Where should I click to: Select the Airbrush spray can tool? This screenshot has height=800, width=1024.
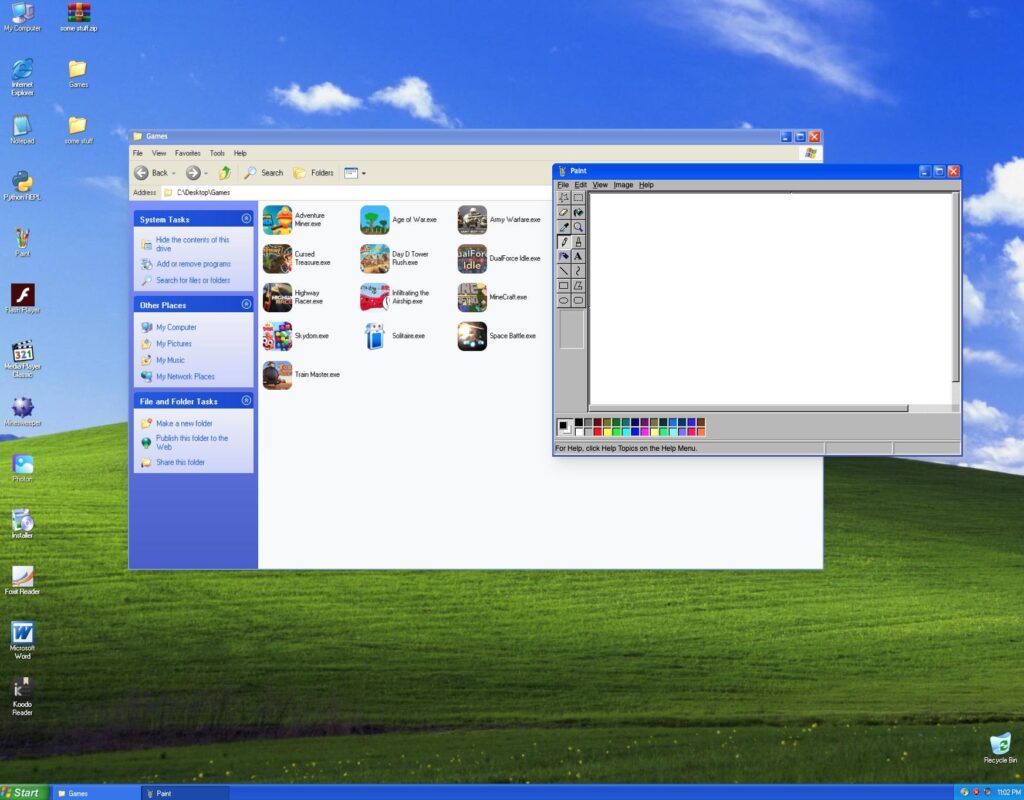(564, 256)
